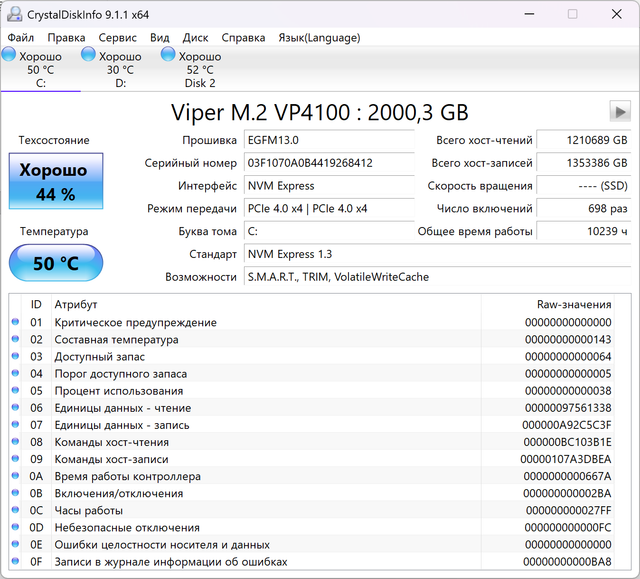Click the blue status orb for disk C:

9,54
